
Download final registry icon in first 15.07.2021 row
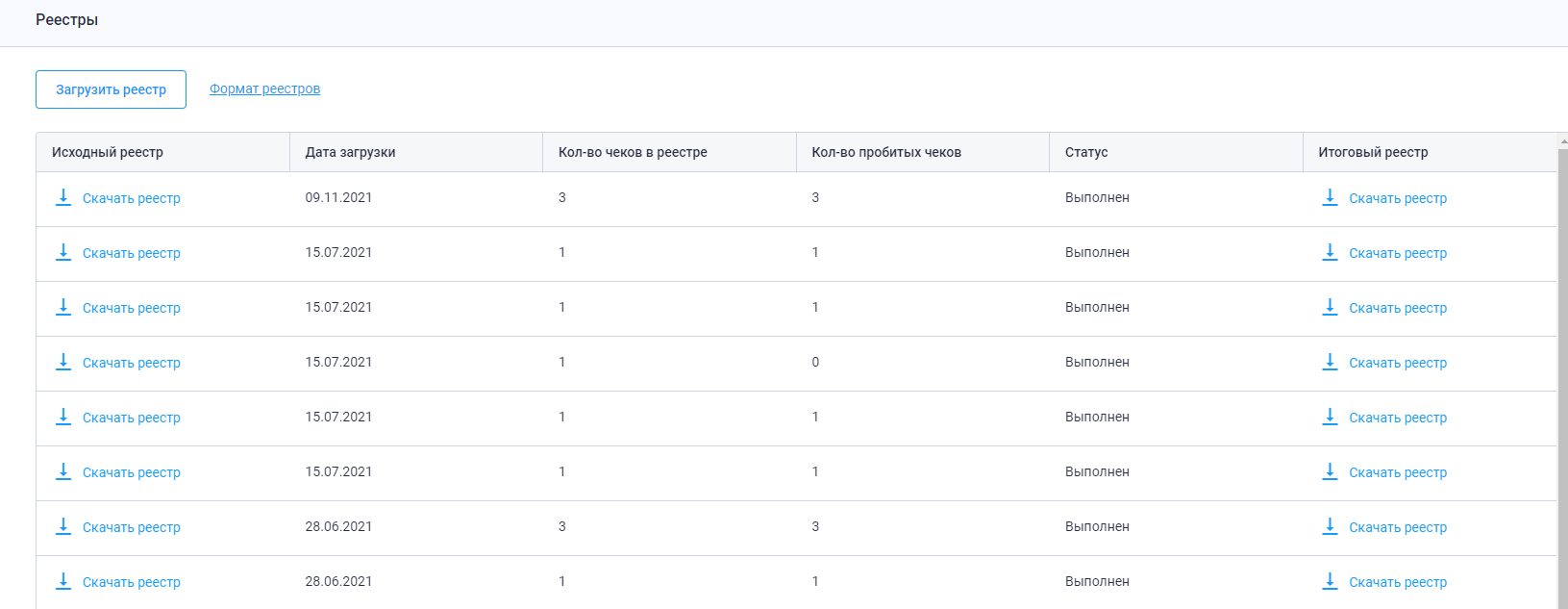point(1330,252)
